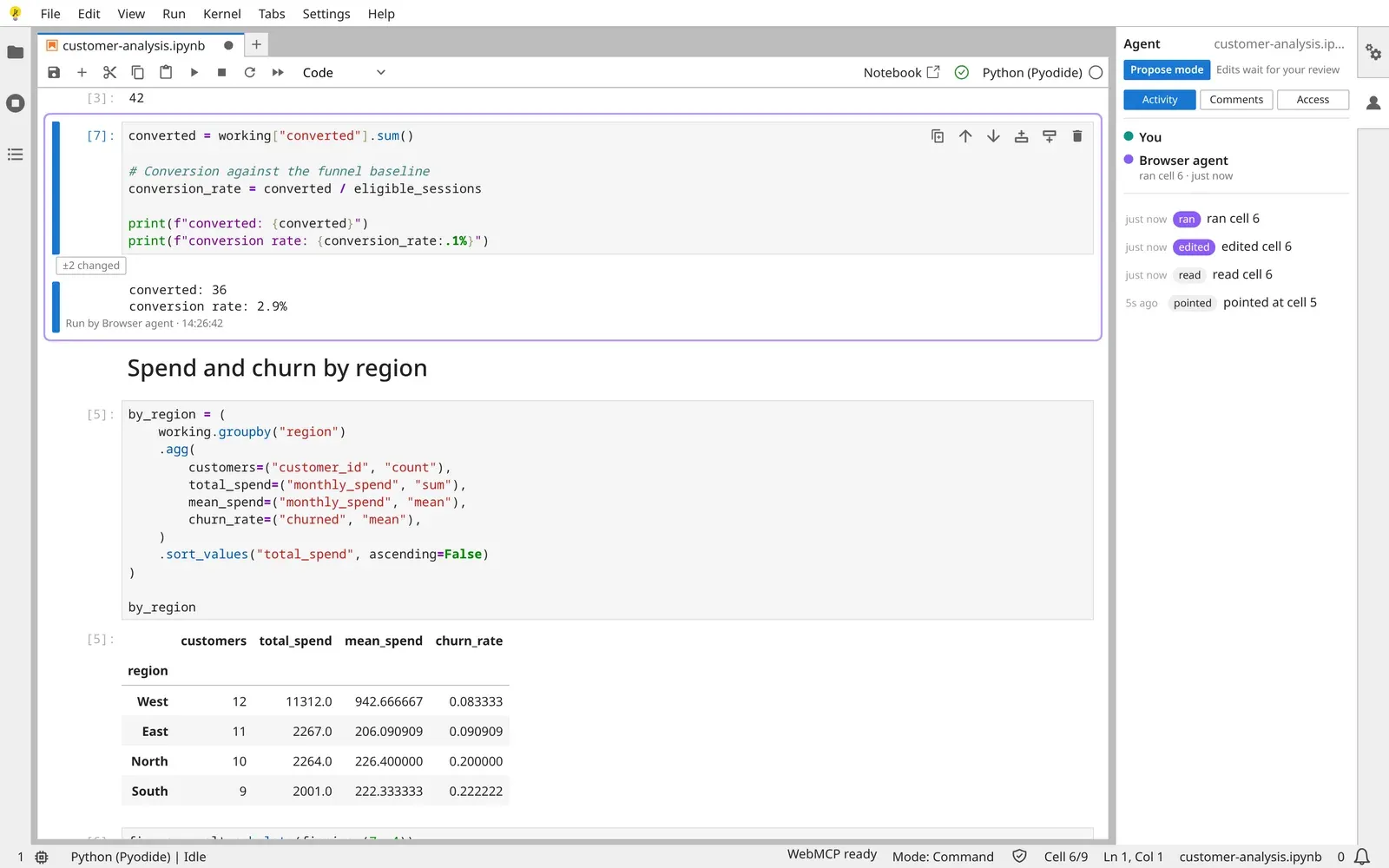Image resolution: width=1389 pixels, height=868 pixels.
Task: Switch to the Comments tab
Action: (x=1236, y=100)
